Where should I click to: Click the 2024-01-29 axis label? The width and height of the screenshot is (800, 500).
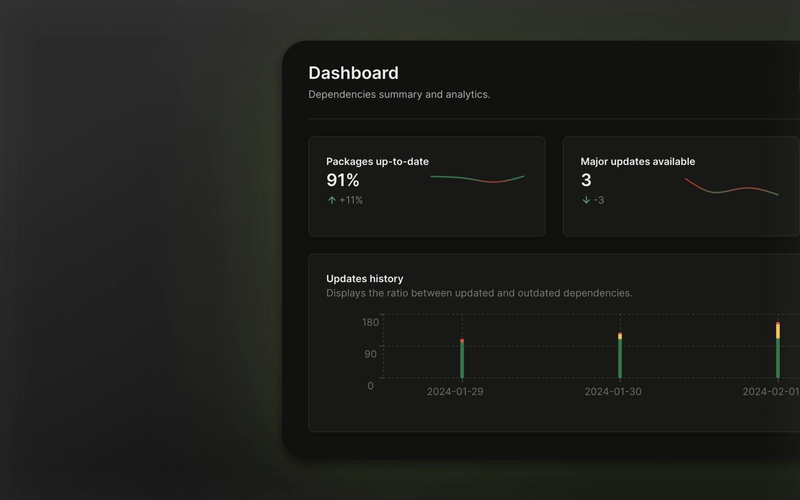(455, 392)
